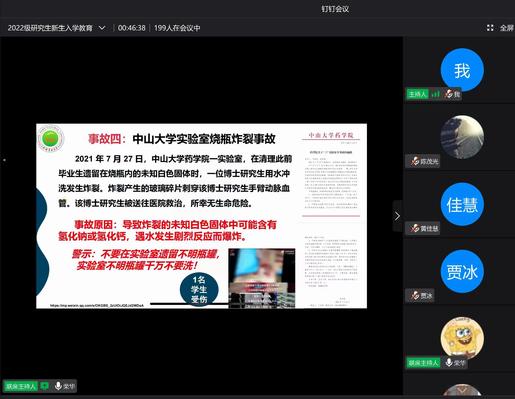
Task: Select the blue 我 avatar
Action: 462,70
